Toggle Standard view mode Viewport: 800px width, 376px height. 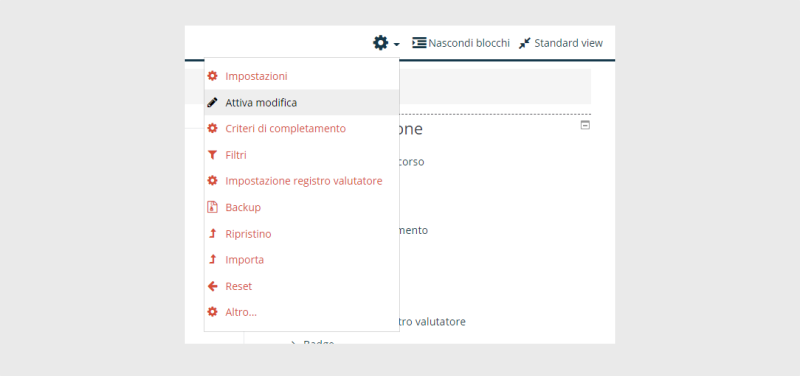(561, 43)
